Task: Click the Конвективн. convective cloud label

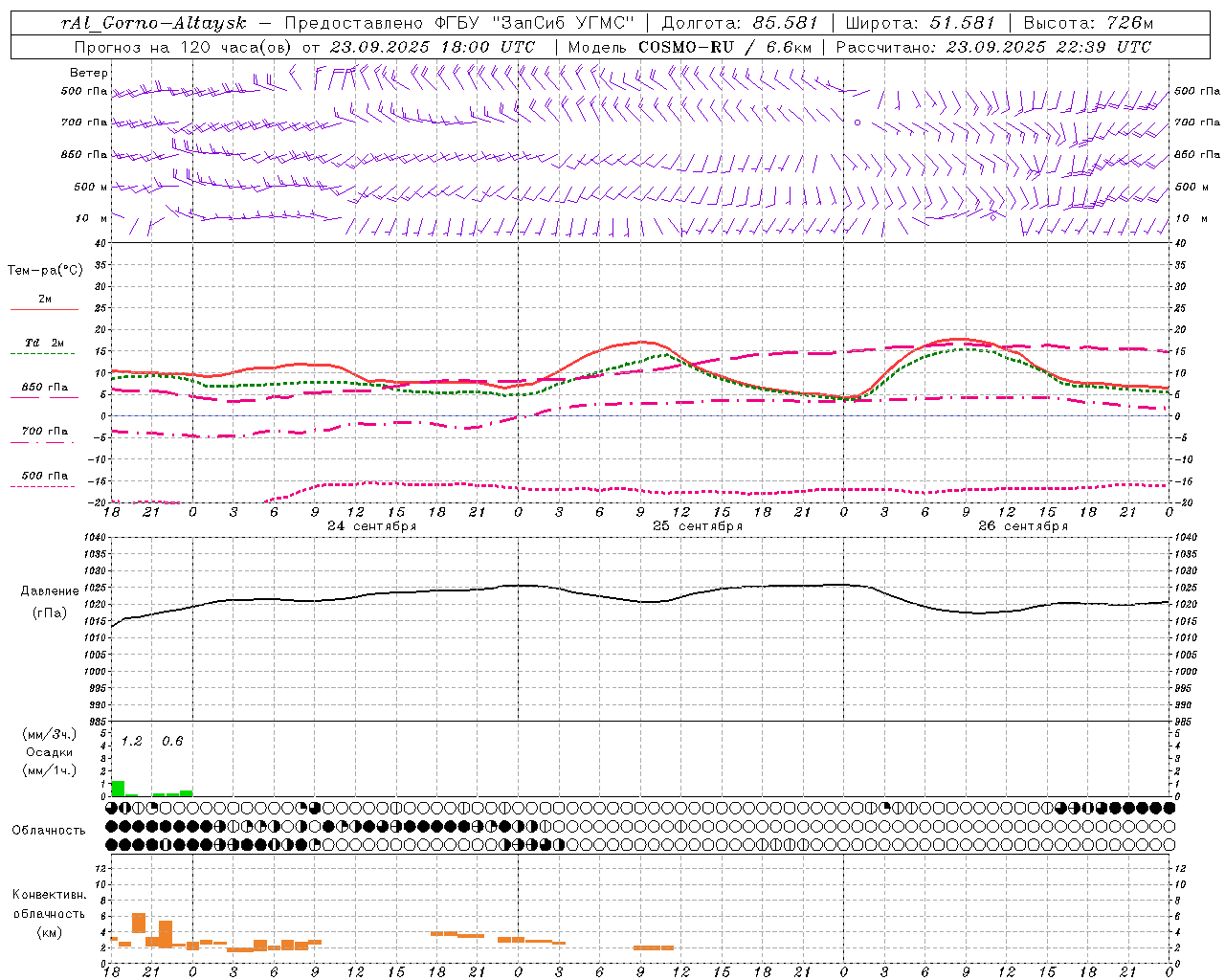Action: click(49, 896)
